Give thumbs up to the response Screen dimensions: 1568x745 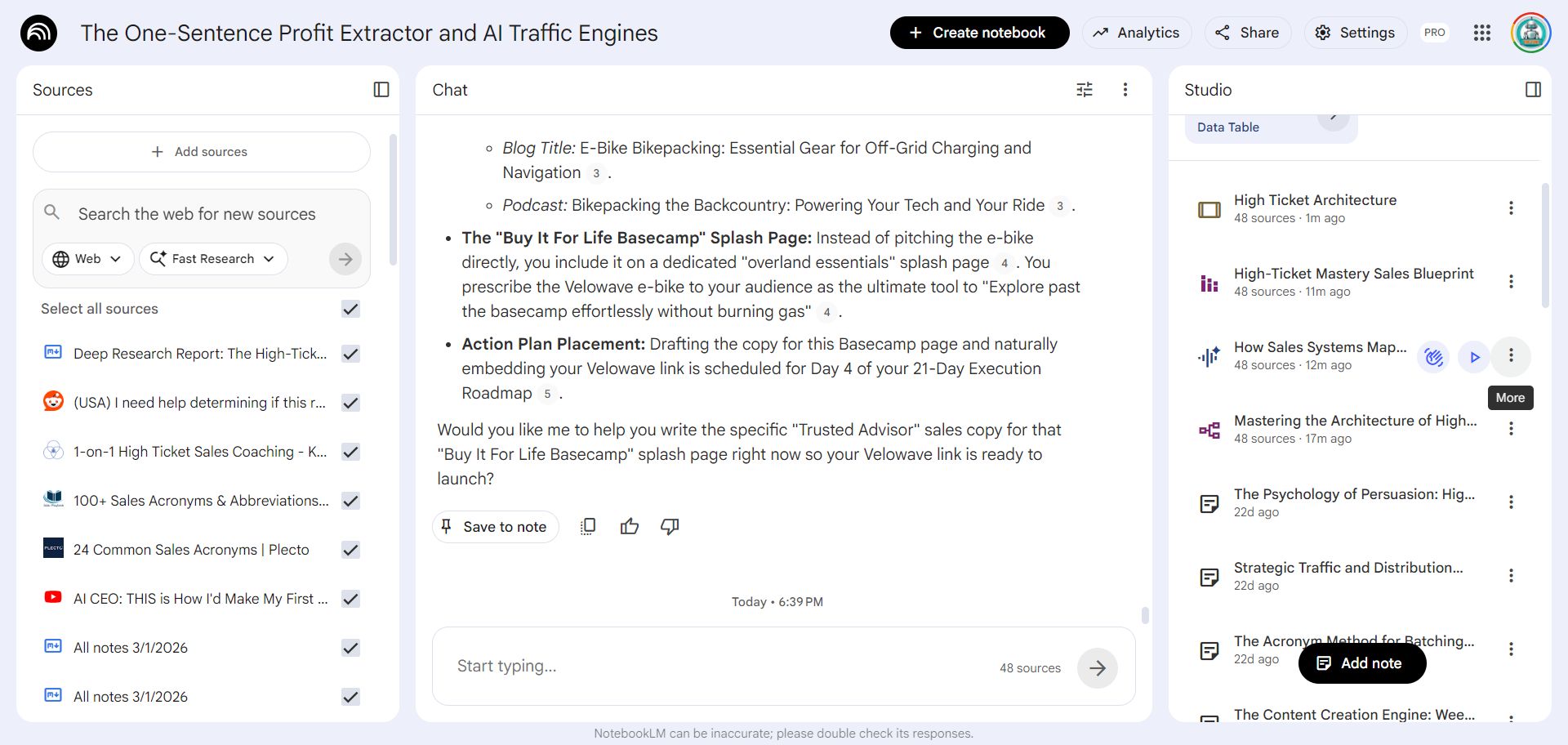(629, 527)
